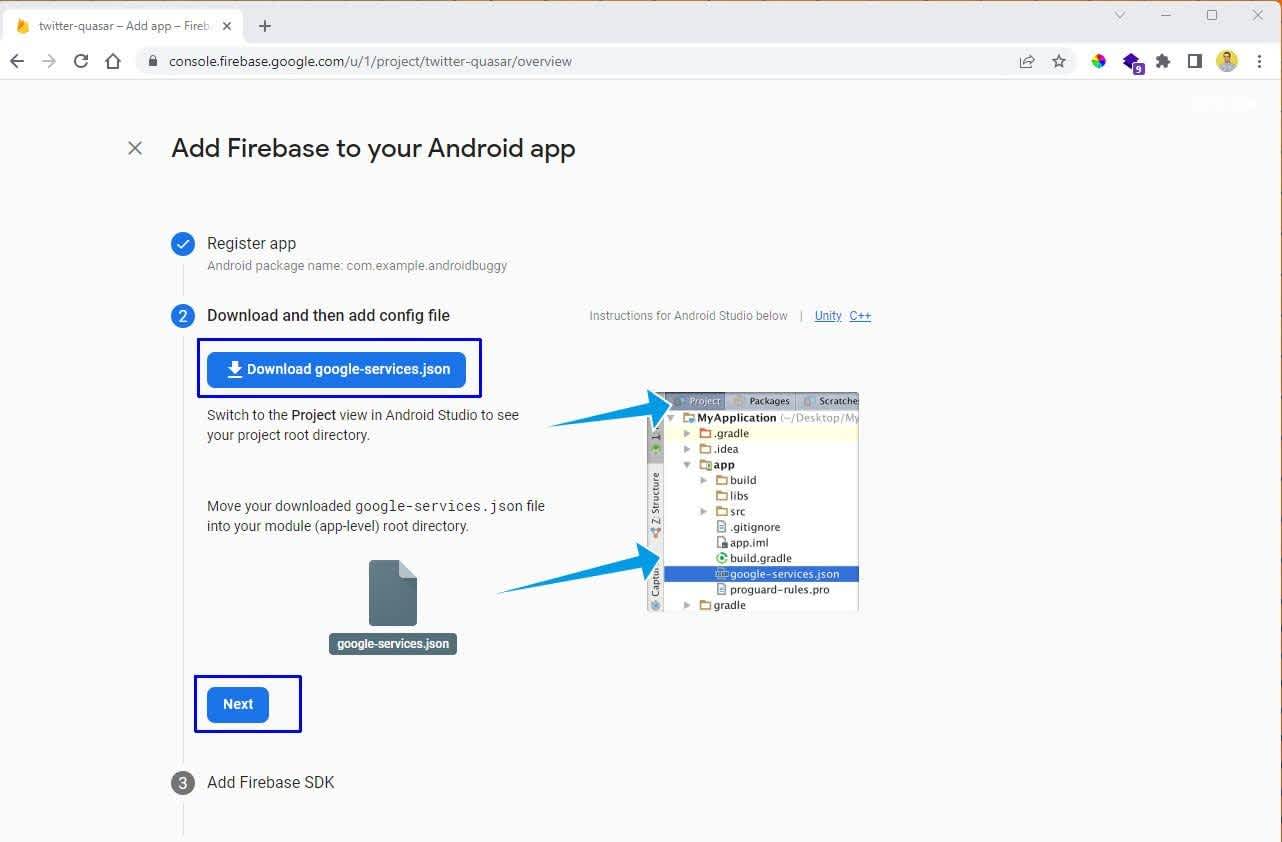The image size is (1282, 842).
Task: Click the Register app step title
Action: tap(252, 244)
